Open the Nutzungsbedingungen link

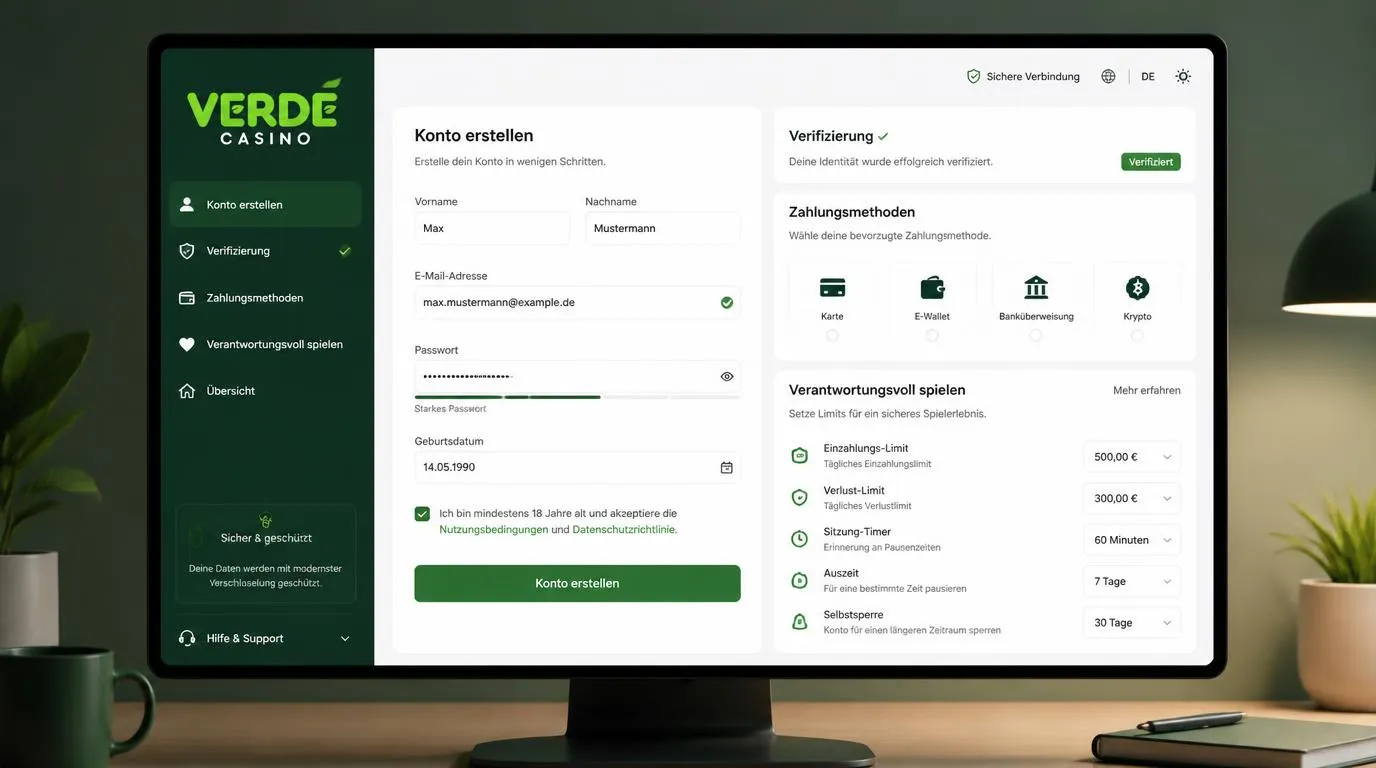pos(494,530)
